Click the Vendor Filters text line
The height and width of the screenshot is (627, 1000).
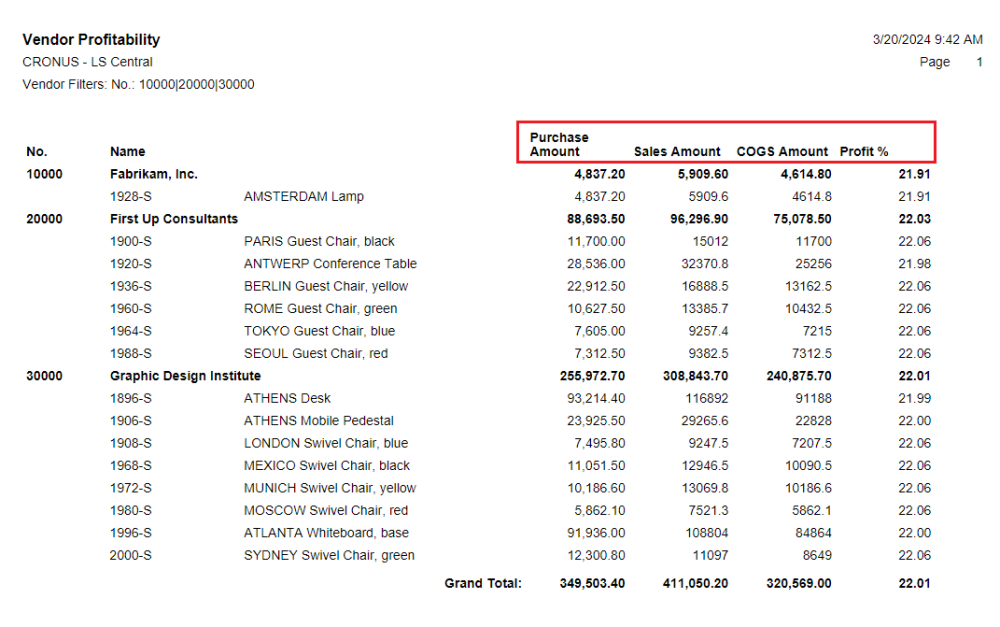[x=138, y=85]
